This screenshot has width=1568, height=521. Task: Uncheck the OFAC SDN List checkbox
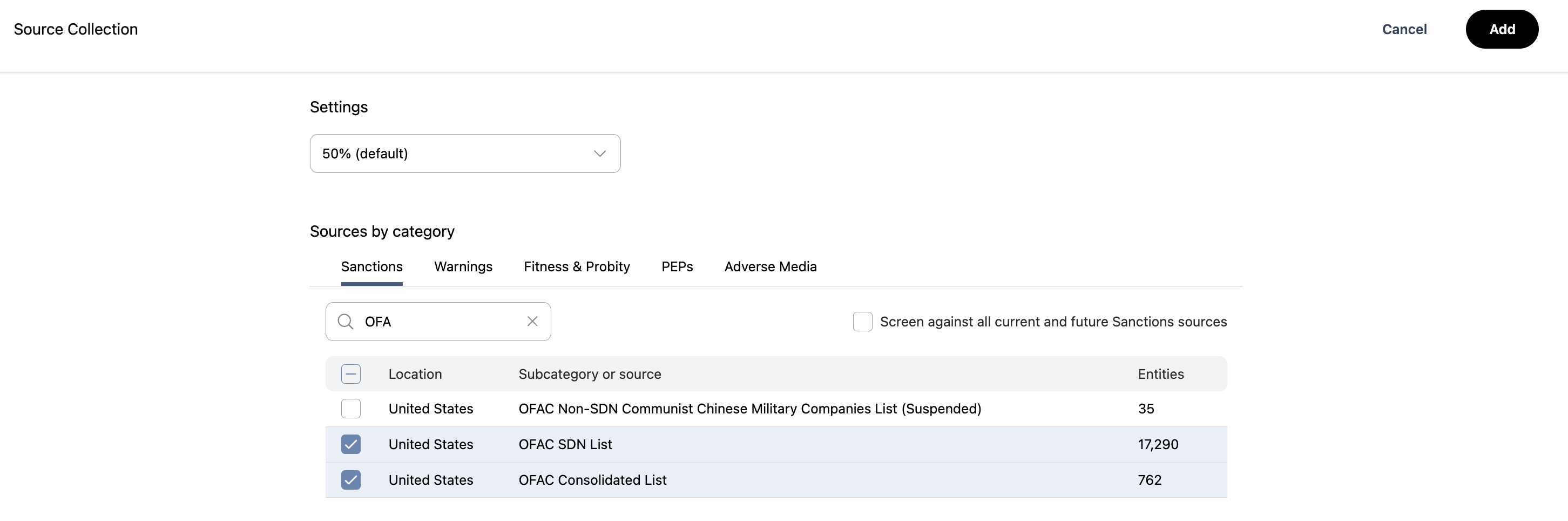click(350, 444)
